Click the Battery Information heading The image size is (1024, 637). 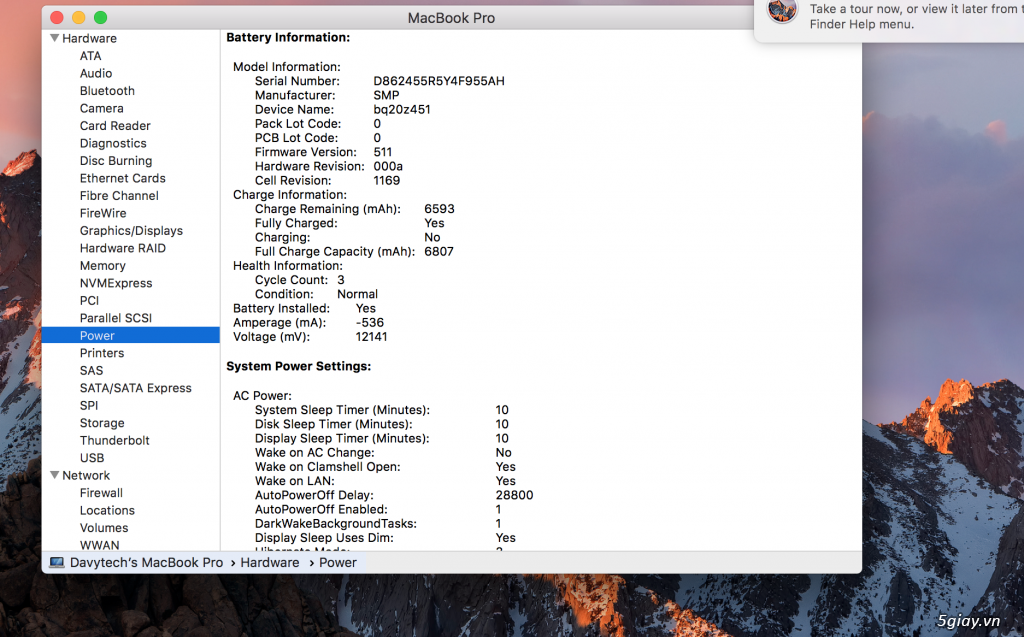point(288,37)
